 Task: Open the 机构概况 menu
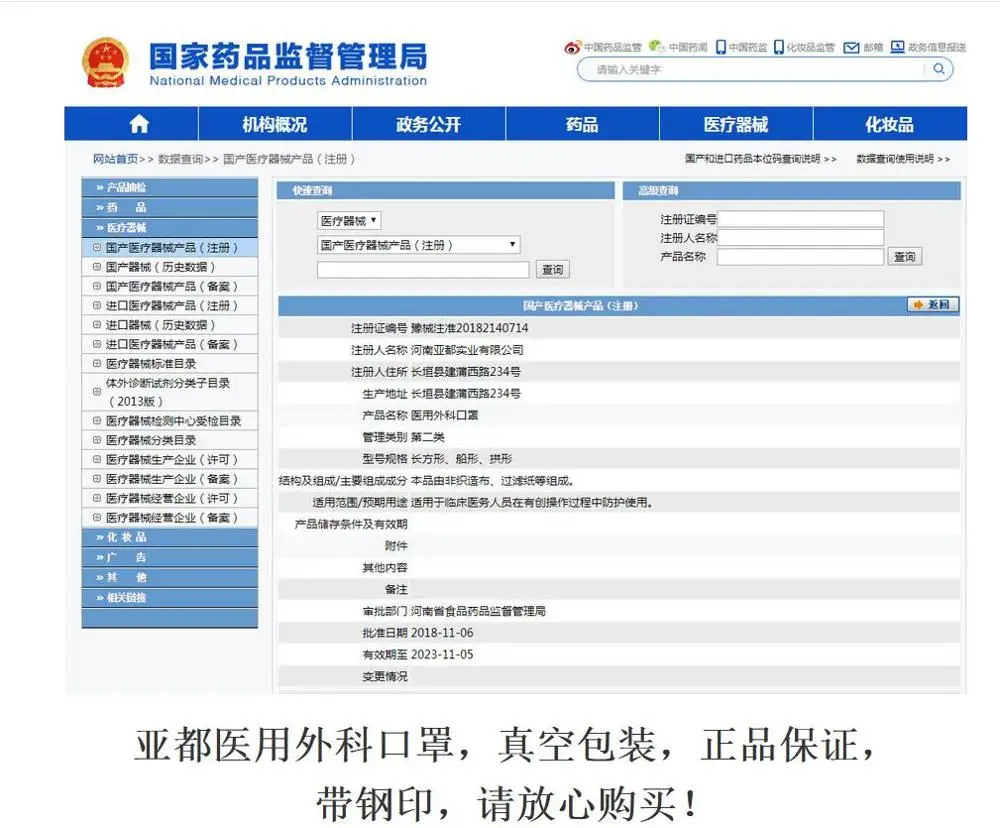[275, 124]
